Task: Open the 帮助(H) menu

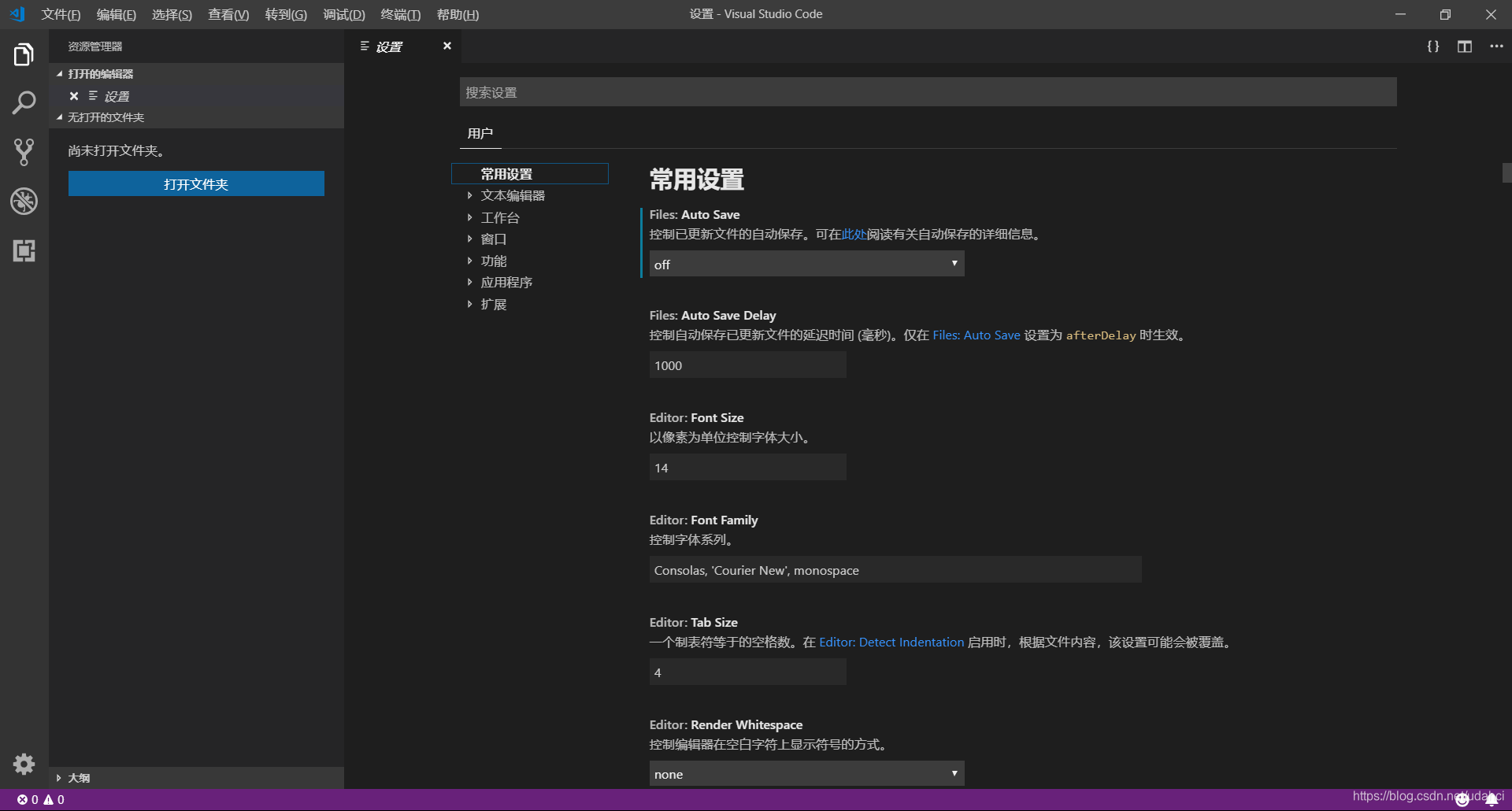Action: 458,14
